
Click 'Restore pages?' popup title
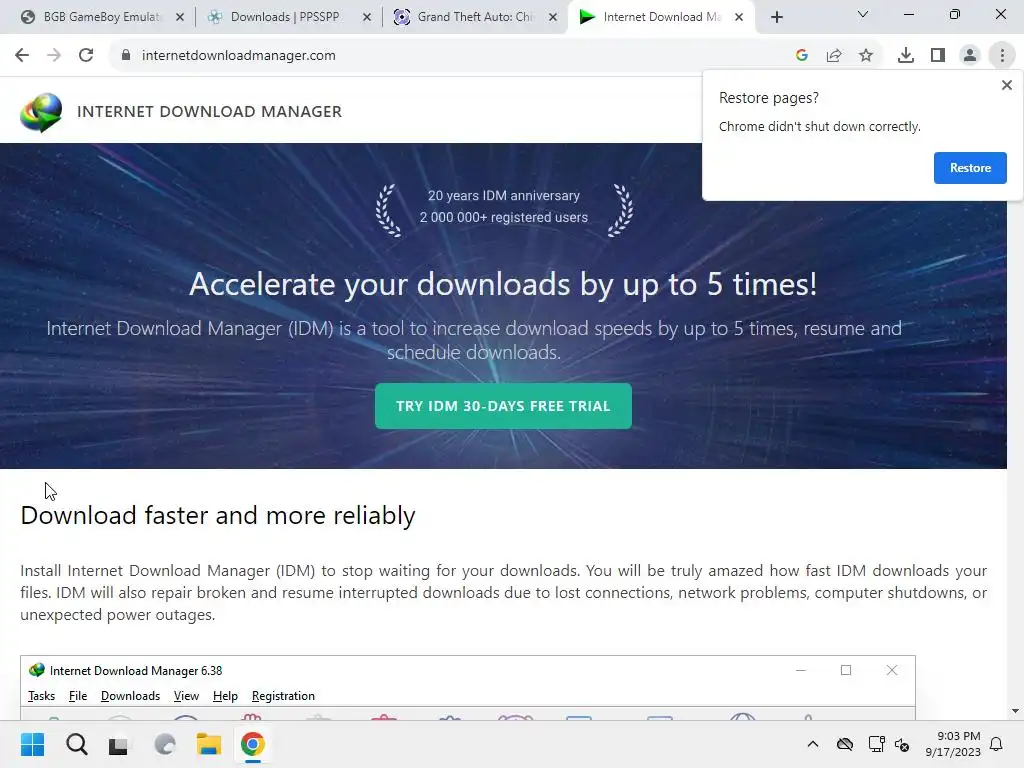[x=769, y=98]
